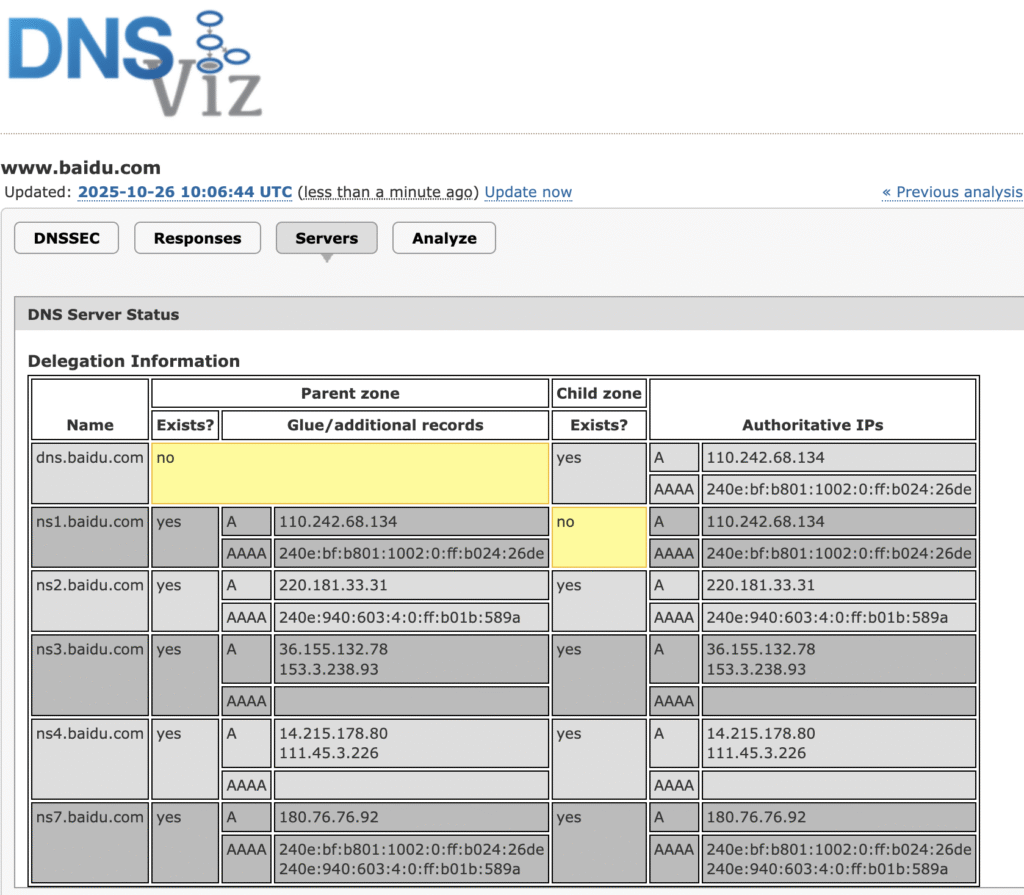Open the 2025-10-26 10:06:44 UTC timestamp link

(x=185, y=192)
